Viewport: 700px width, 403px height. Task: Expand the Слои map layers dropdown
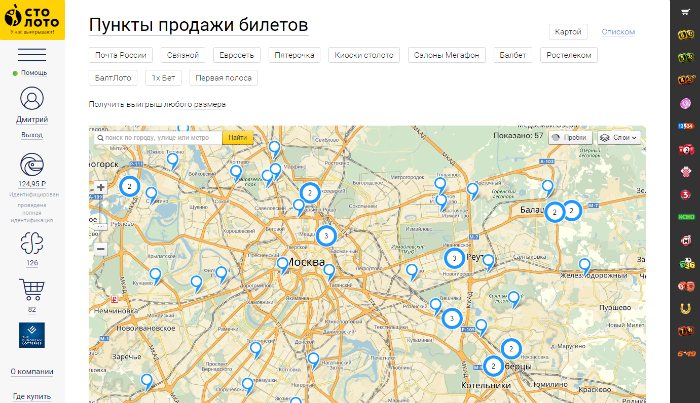(x=618, y=138)
